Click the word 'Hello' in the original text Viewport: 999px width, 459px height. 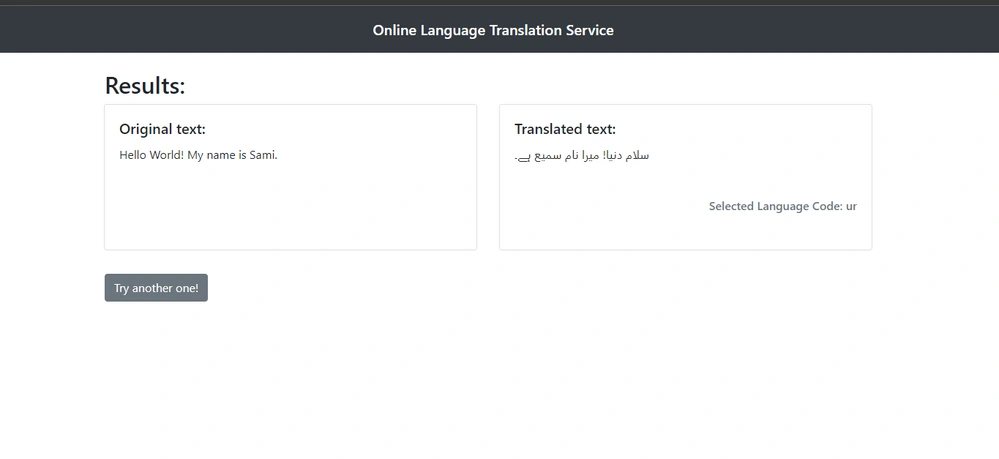(133, 155)
